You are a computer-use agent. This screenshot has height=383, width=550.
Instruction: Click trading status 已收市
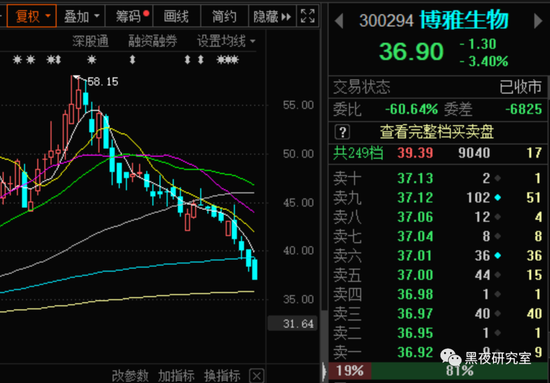[521, 87]
